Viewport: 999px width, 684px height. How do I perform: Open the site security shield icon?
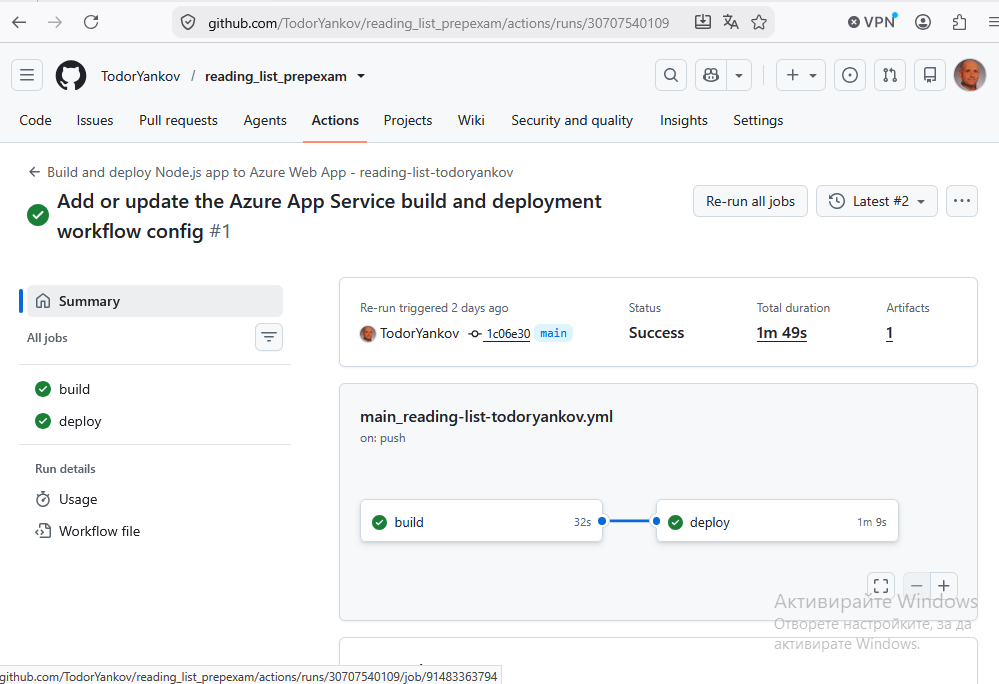point(187,23)
